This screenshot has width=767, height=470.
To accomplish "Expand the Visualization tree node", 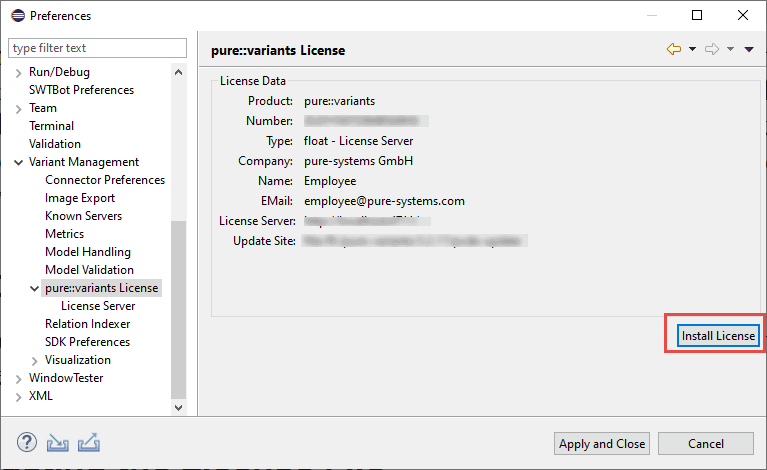I will coord(35,360).
